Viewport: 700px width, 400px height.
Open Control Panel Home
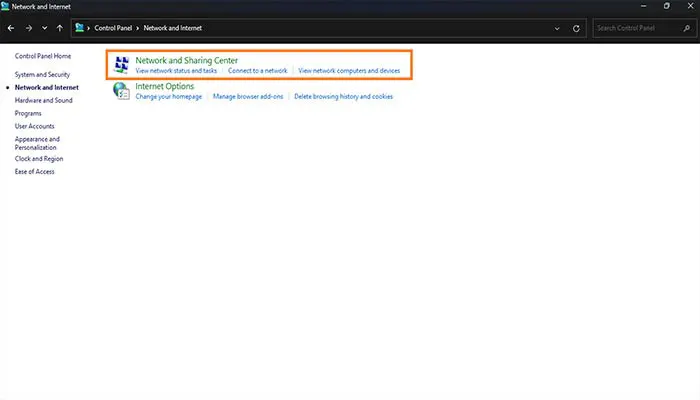click(43, 56)
